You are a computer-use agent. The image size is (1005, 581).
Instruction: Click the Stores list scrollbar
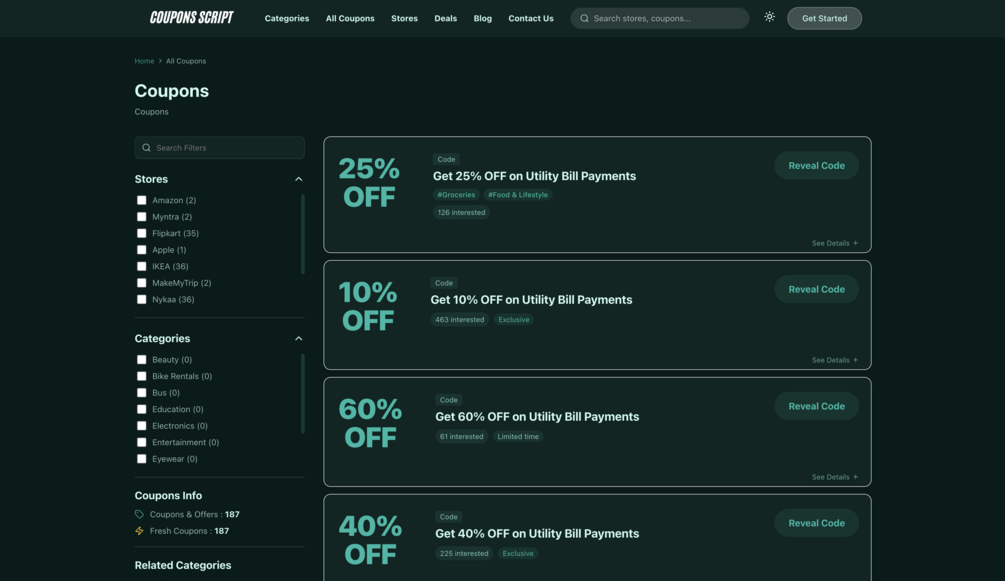pos(303,234)
